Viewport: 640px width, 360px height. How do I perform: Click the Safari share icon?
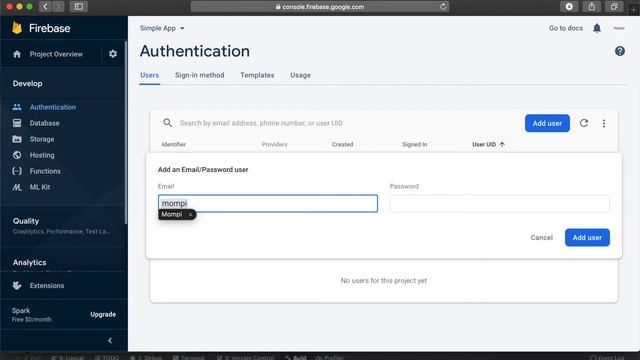click(591, 7)
